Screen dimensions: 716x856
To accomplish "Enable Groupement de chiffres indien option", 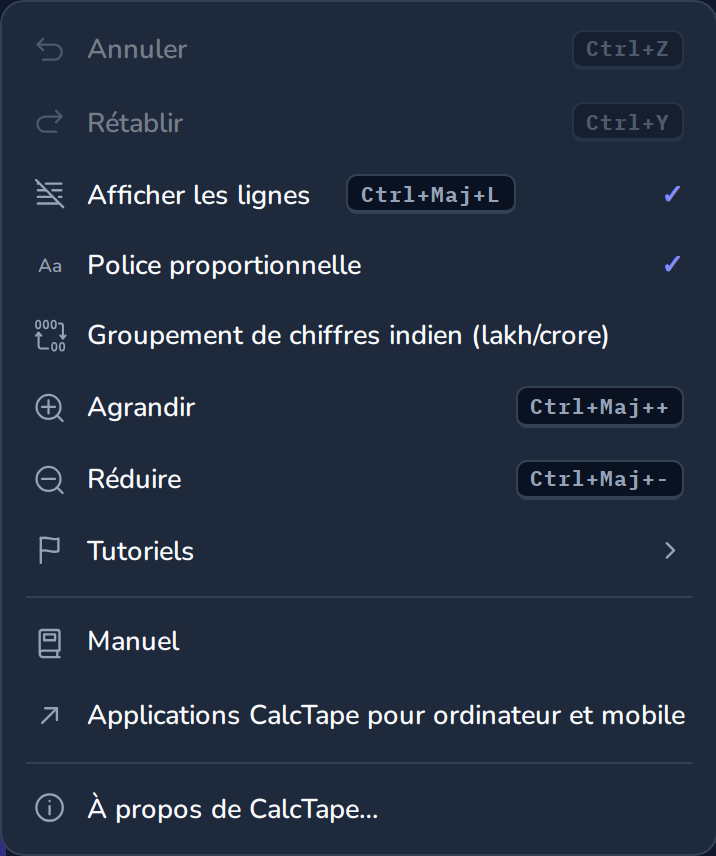I will tap(359, 335).
